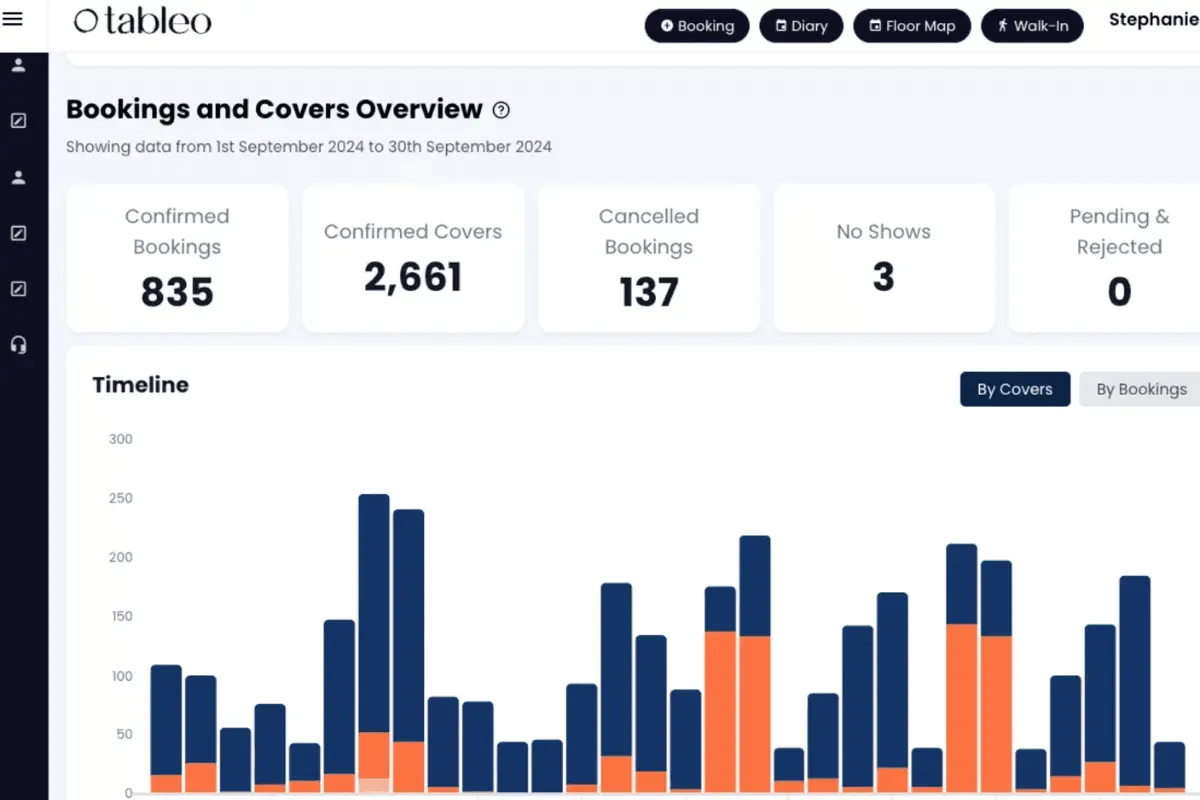Create a new Booking
The height and width of the screenshot is (800, 1200).
pos(696,26)
